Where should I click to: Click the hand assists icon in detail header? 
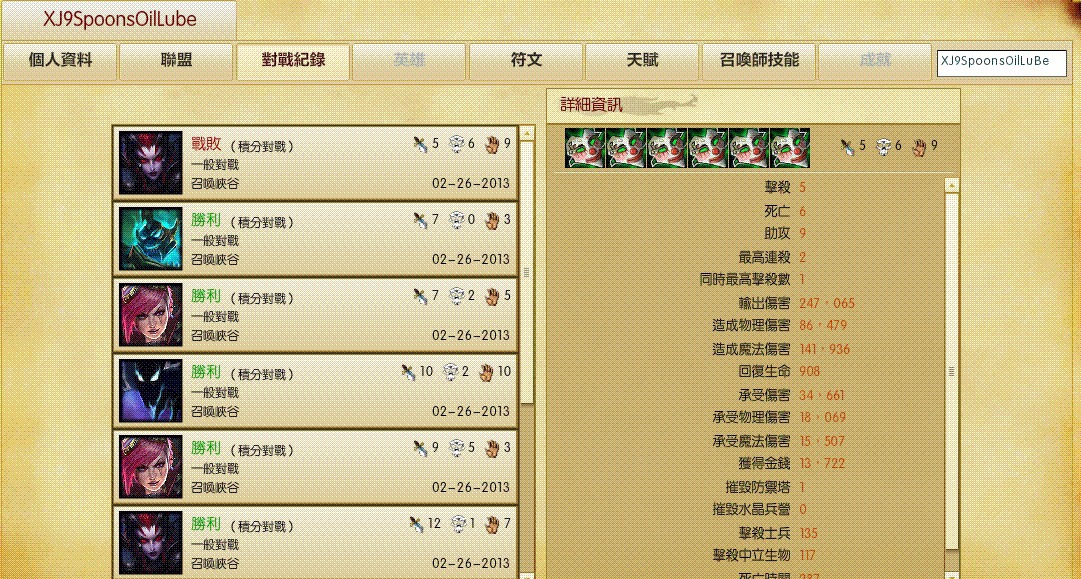pos(919,146)
